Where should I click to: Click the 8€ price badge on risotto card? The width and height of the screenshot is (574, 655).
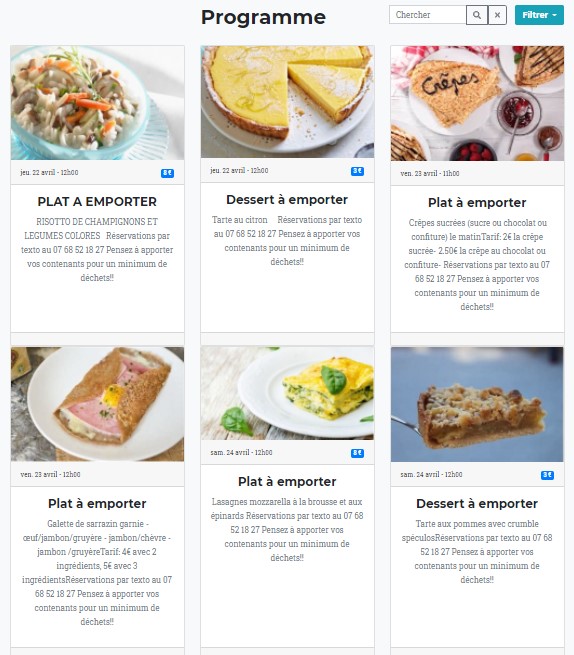[168, 173]
